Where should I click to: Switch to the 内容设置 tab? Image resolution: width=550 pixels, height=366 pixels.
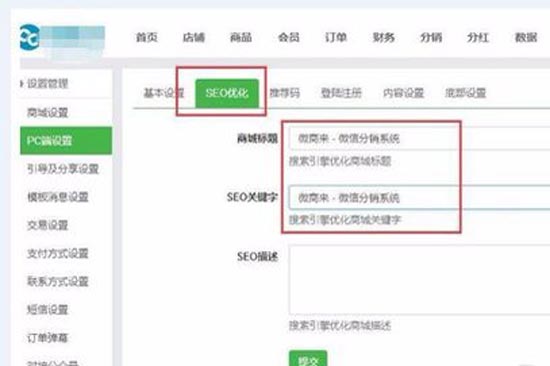403,93
